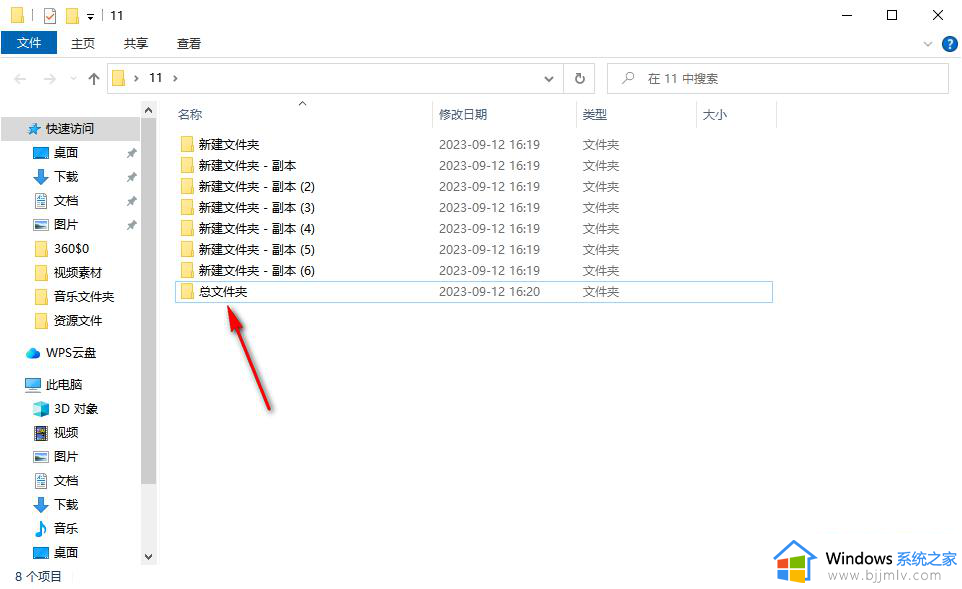This screenshot has height=589, width=962.
Task: Open 文档 under 此电脑
Action: [66, 480]
